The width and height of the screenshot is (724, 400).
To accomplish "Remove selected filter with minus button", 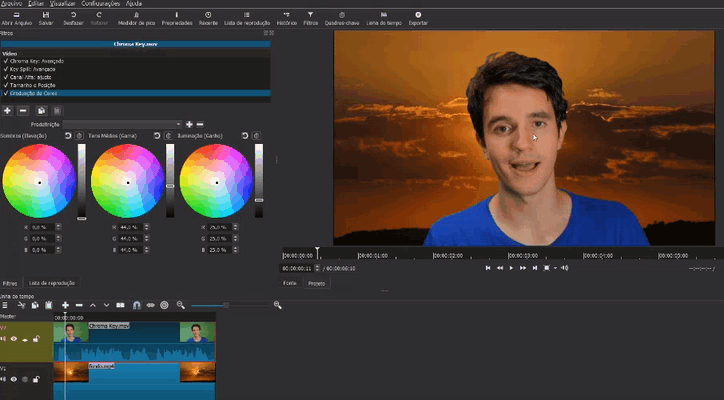I will [x=23, y=111].
